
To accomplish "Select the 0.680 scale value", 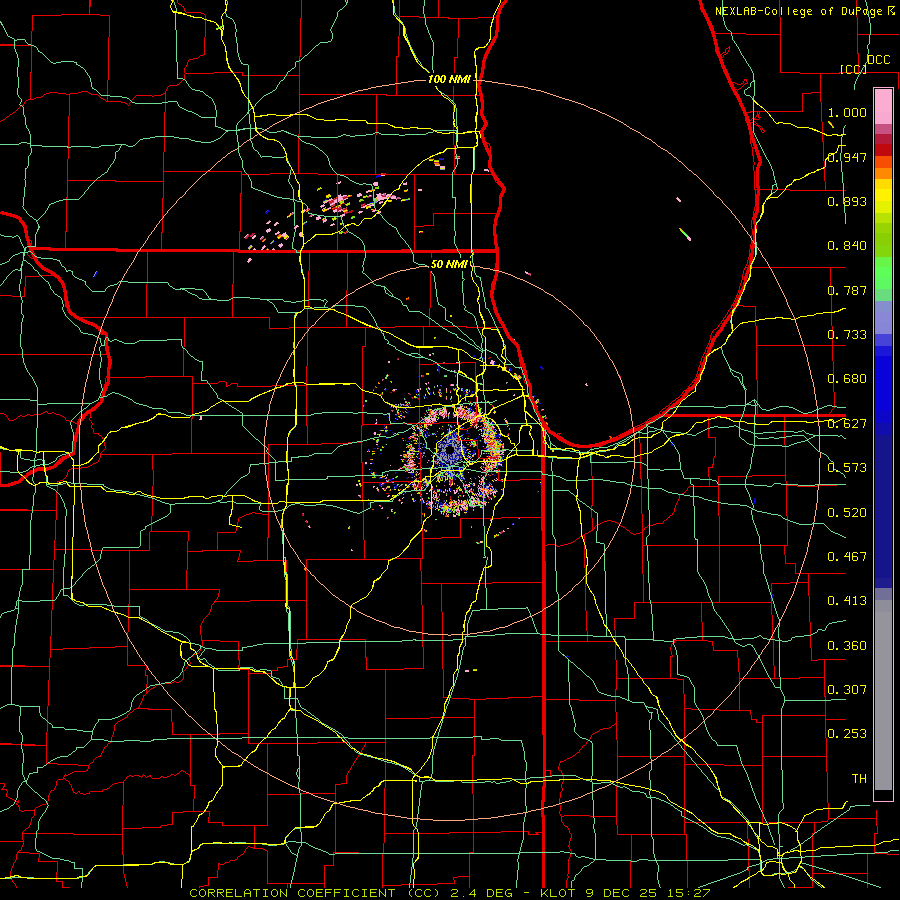I will [847, 379].
